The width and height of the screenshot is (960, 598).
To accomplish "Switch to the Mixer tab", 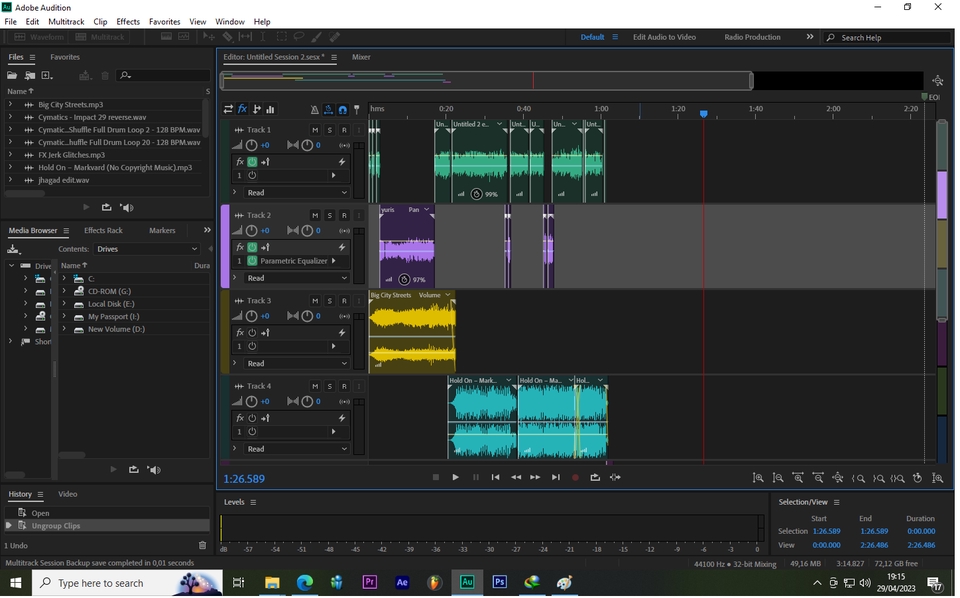I will click(361, 57).
